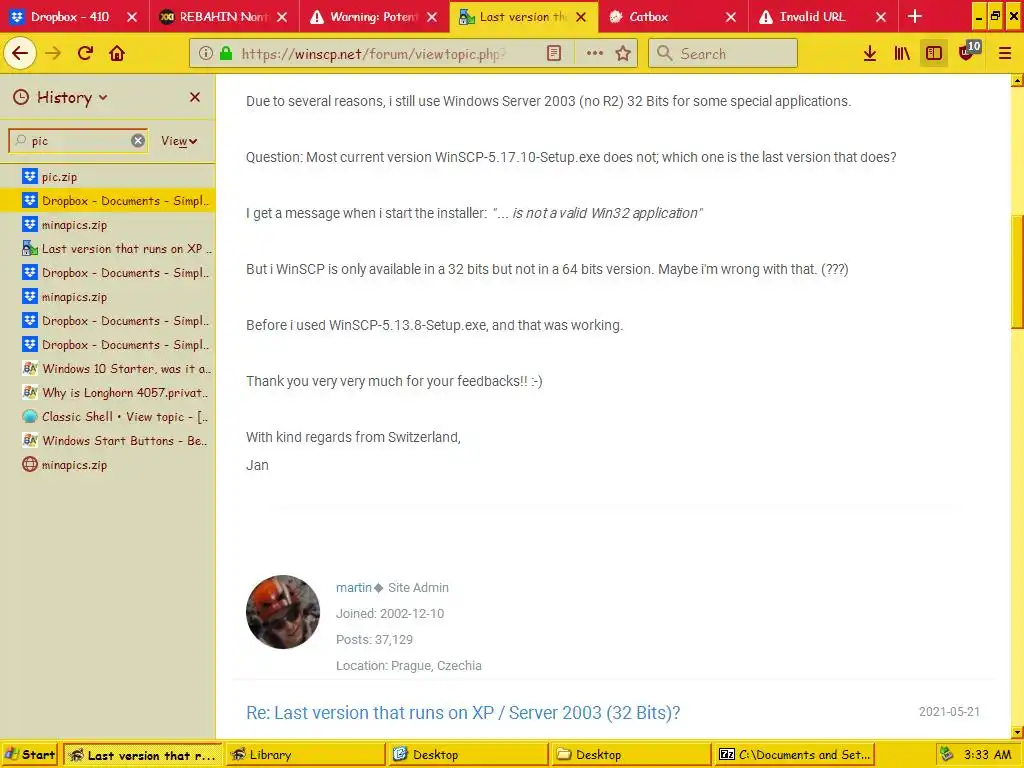Toggle the sidebar button in toolbar

pyautogui.click(x=934, y=54)
